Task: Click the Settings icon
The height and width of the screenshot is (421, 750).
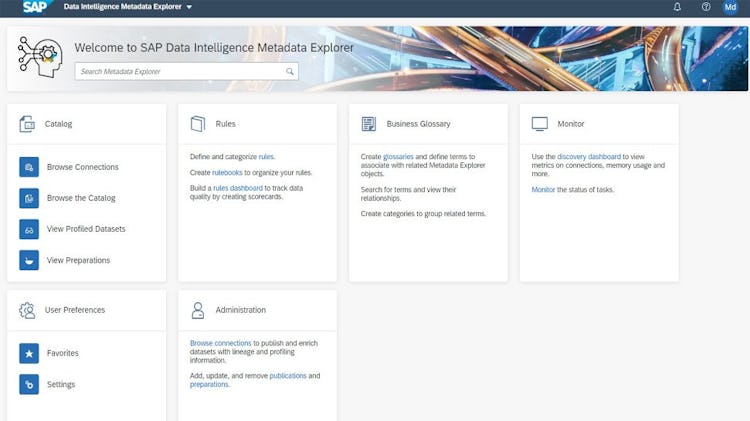Action: coord(29,385)
